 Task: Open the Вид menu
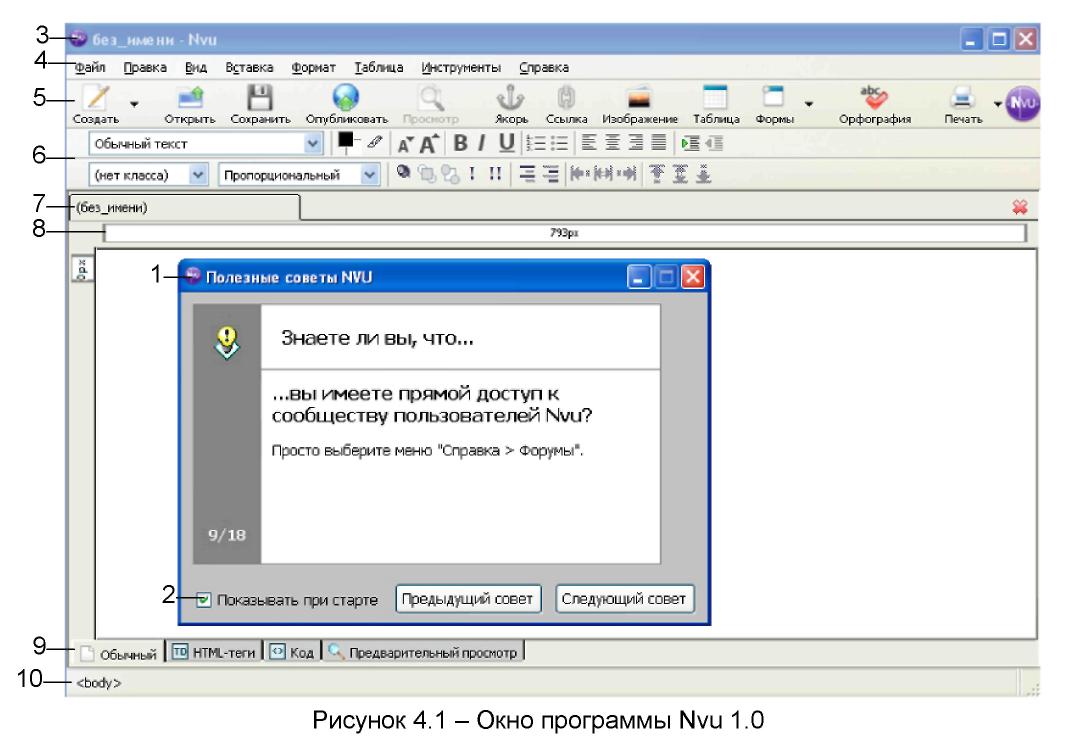[x=196, y=67]
